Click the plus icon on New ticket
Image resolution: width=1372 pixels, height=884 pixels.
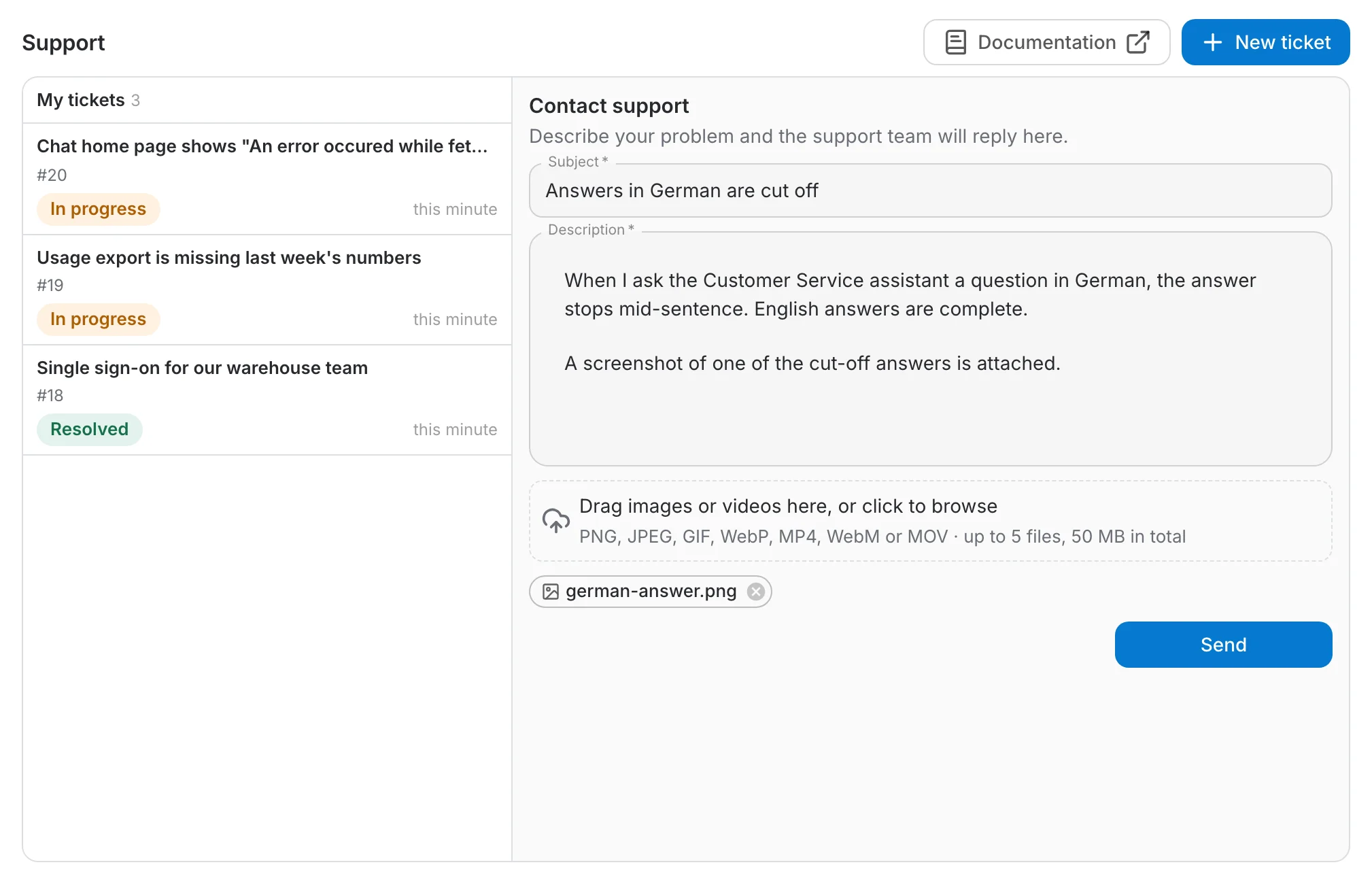[1213, 42]
